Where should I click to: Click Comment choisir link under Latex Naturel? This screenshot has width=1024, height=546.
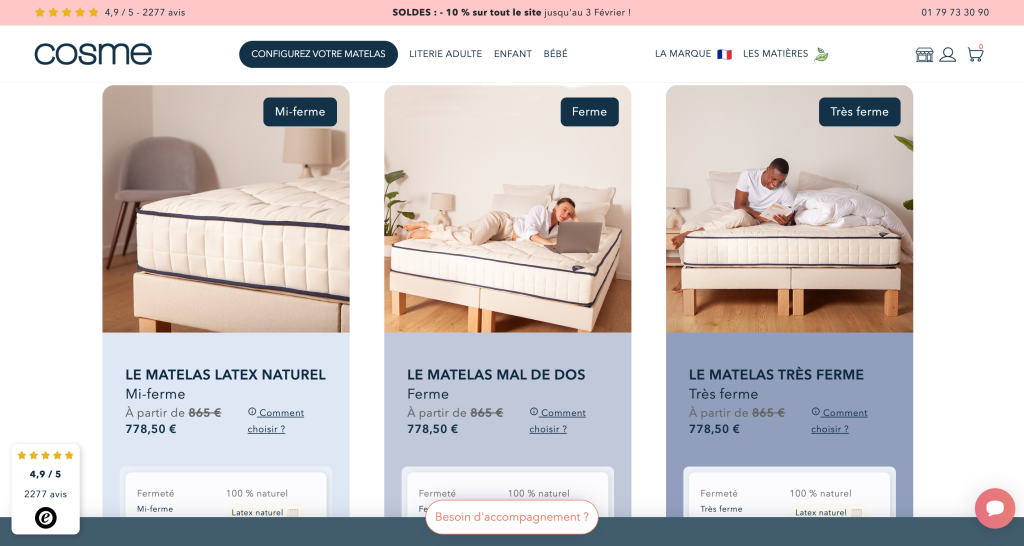coord(276,421)
